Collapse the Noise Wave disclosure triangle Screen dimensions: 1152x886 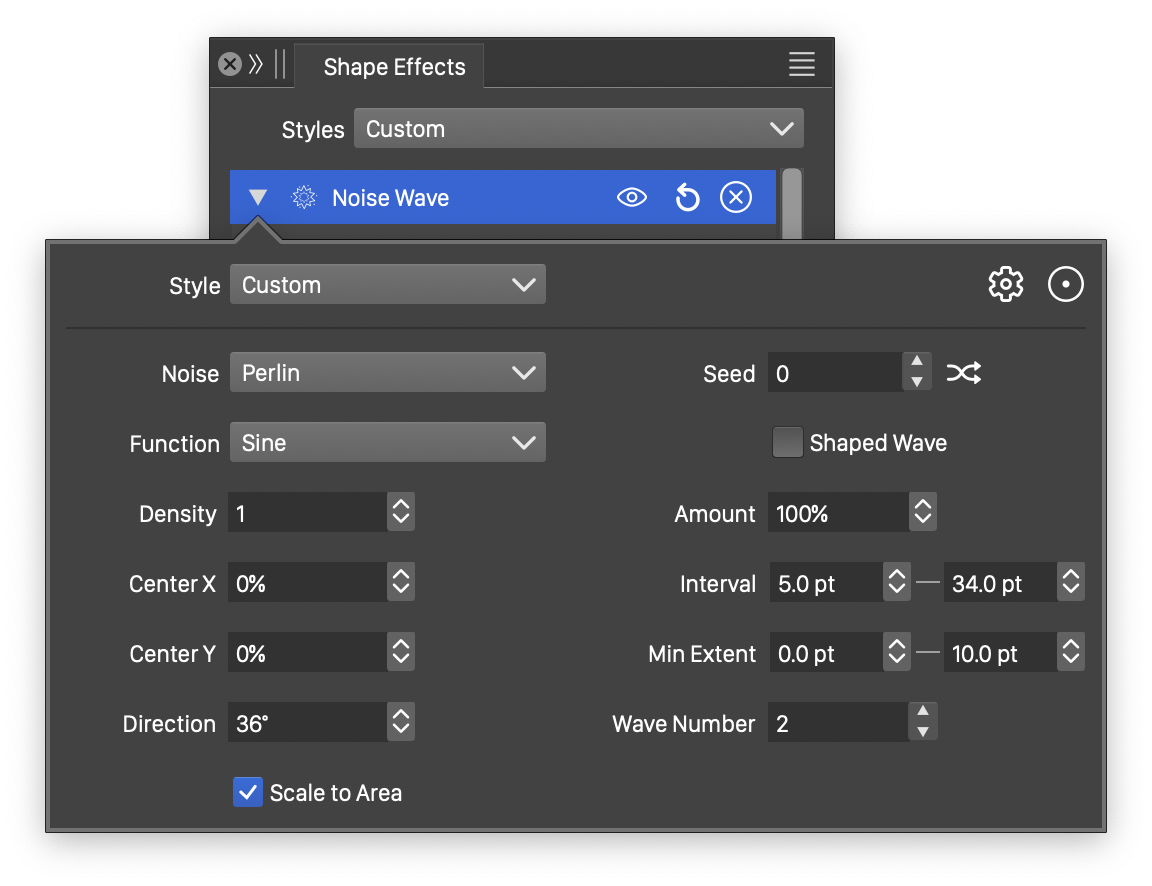pos(258,198)
